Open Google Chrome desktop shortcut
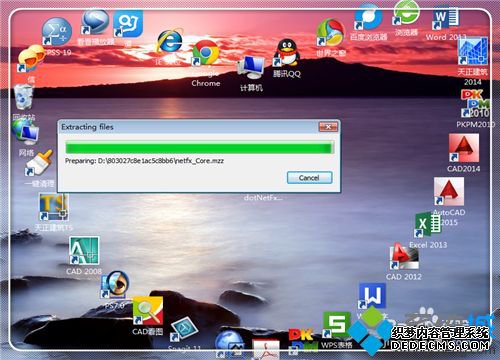 [206, 53]
